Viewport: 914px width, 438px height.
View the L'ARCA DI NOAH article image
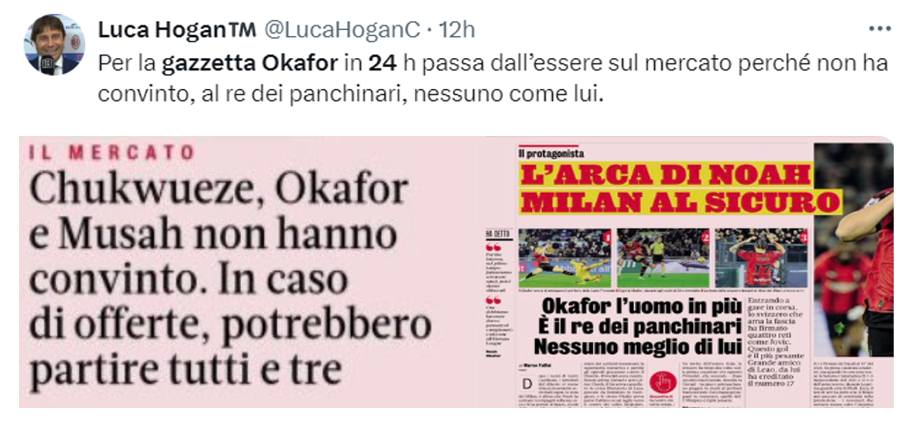pos(690,272)
